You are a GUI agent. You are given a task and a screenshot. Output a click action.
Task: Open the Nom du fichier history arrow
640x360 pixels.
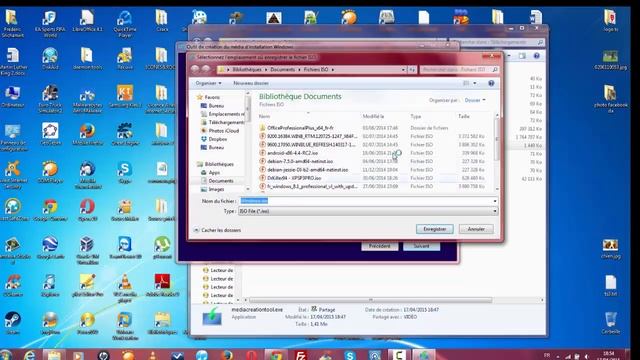click(x=495, y=201)
